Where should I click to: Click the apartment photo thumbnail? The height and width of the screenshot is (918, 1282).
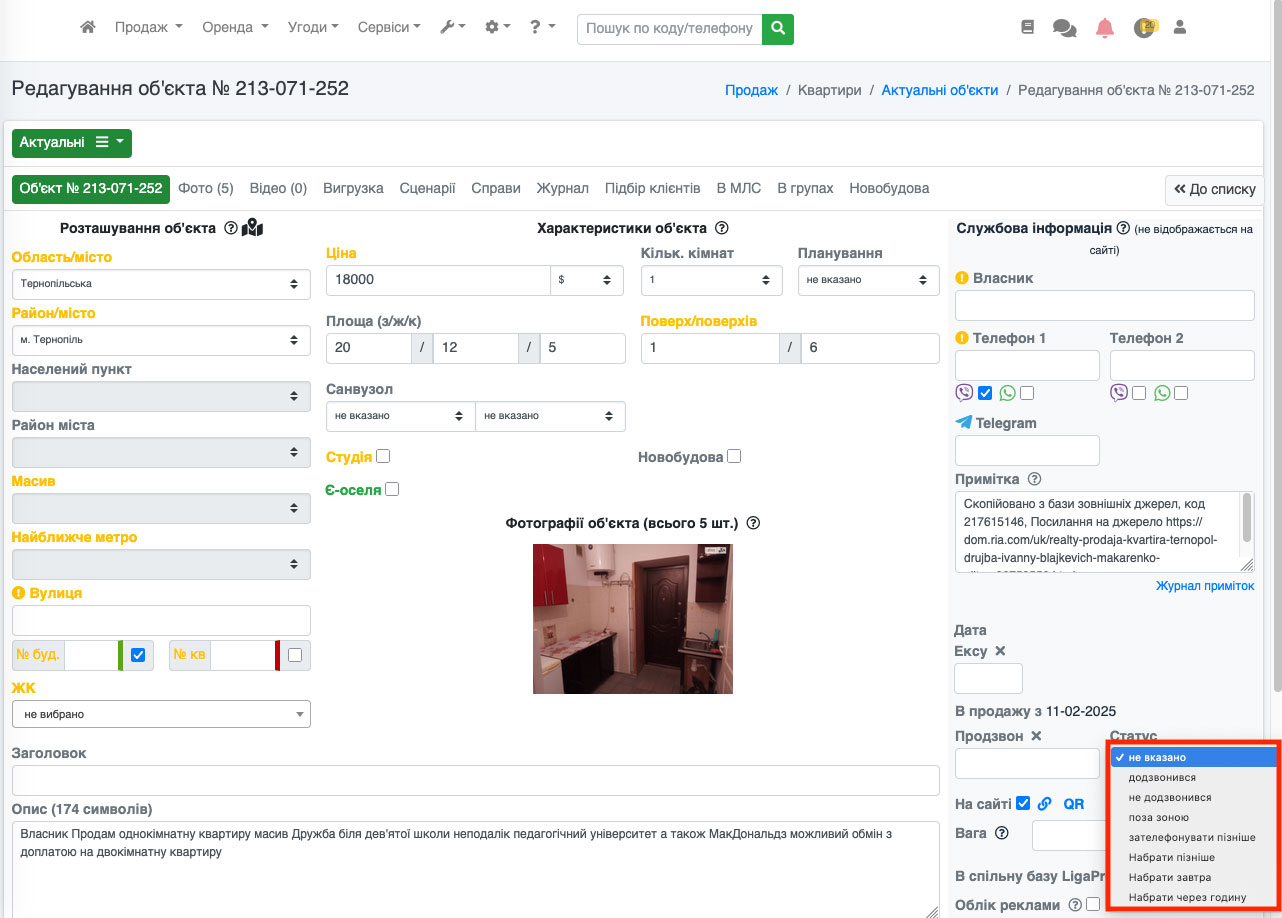(632, 619)
